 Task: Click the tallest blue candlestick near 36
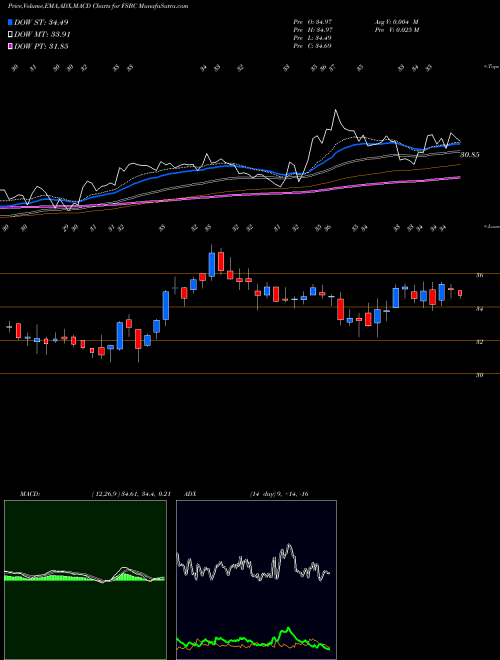click(212, 264)
